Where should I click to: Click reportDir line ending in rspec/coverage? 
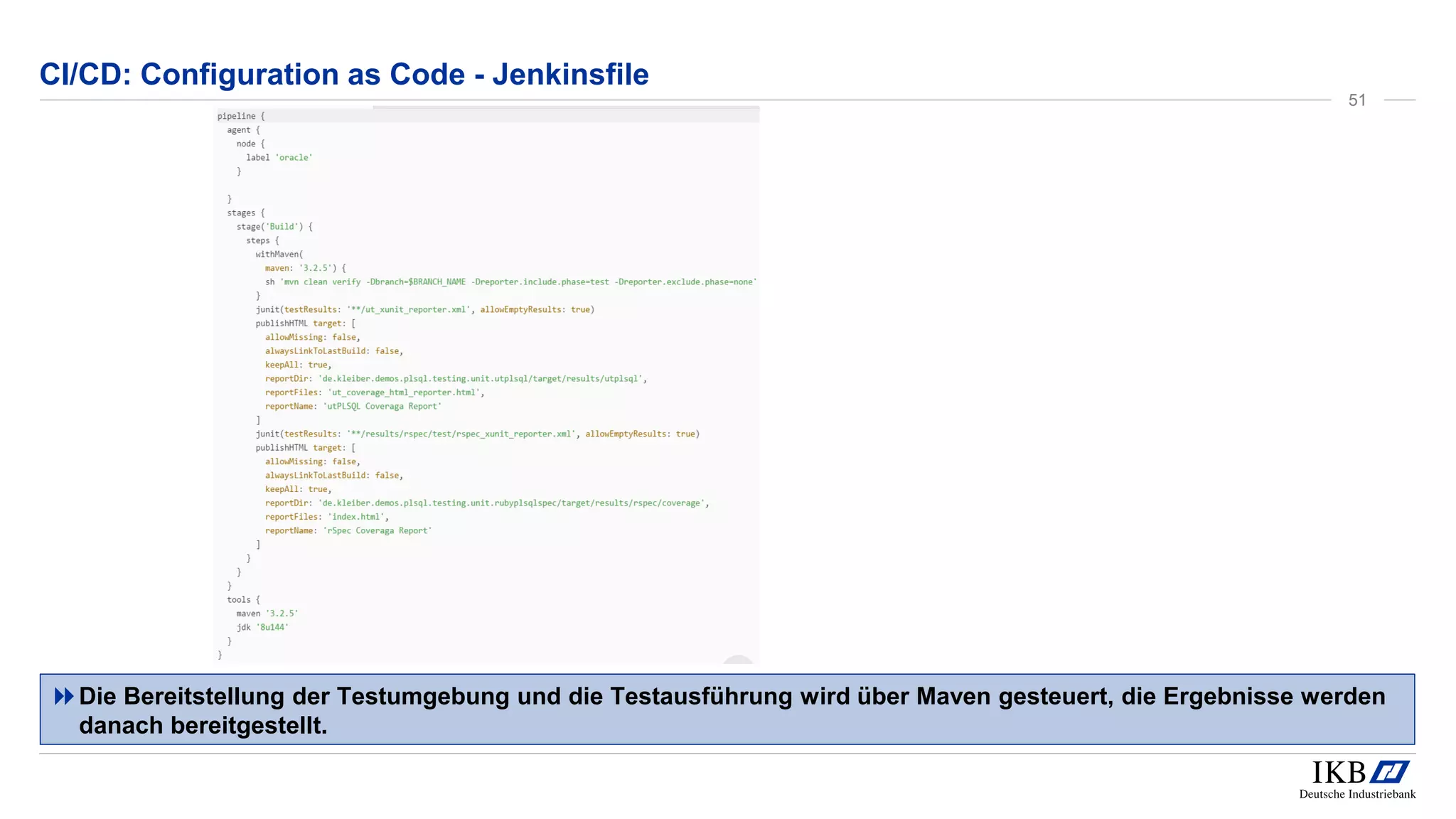tap(487, 503)
